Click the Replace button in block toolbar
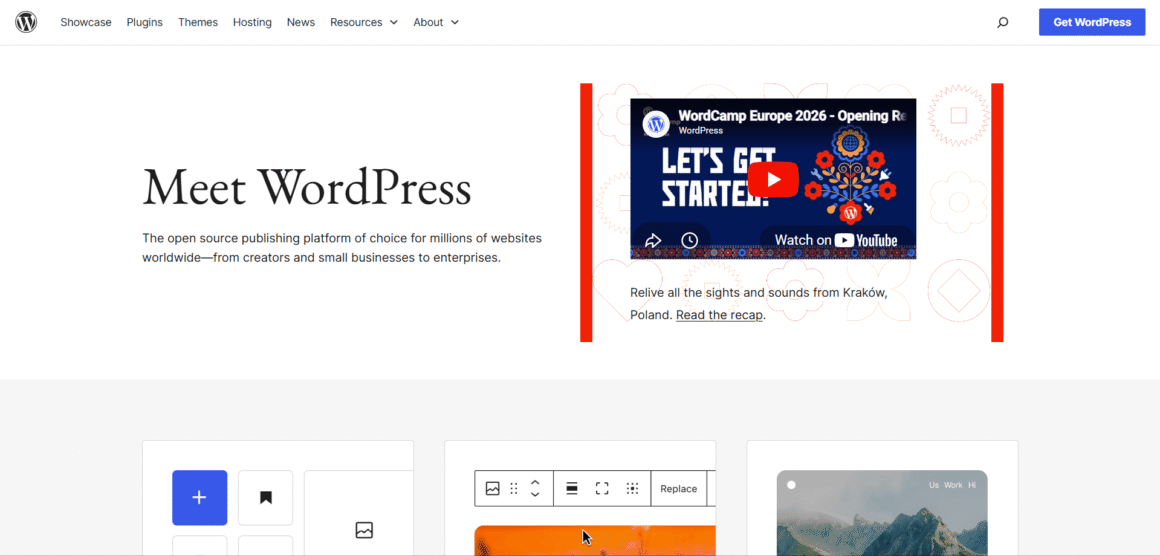Image resolution: width=1160 pixels, height=556 pixels. (x=678, y=489)
